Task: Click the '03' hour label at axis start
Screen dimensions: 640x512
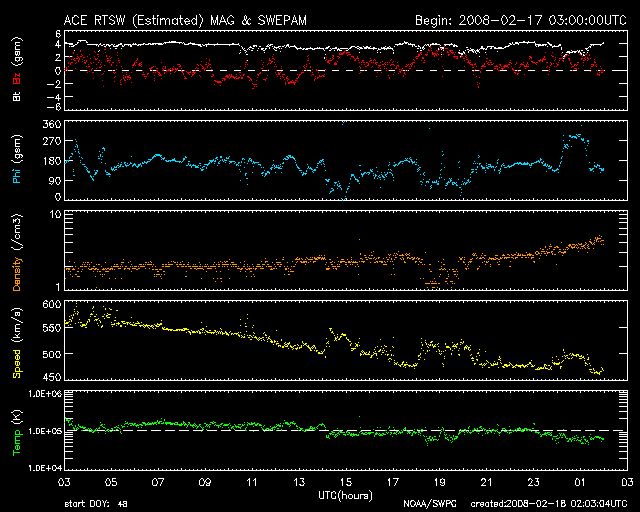Action: 64,483
